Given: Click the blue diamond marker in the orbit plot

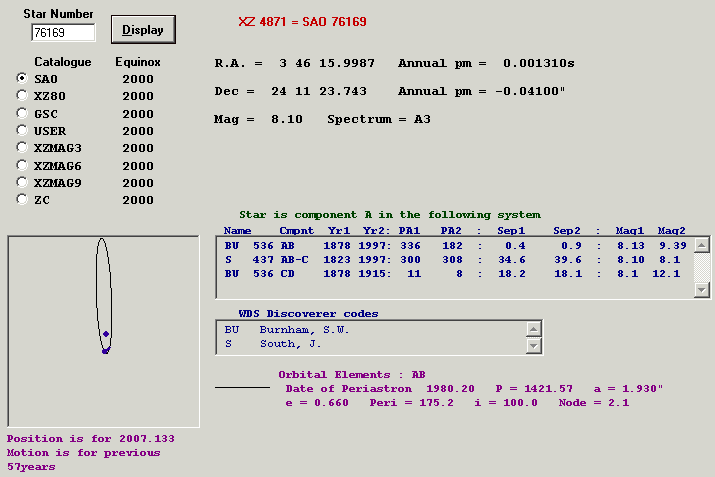Looking at the screenshot, I should 106,334.
